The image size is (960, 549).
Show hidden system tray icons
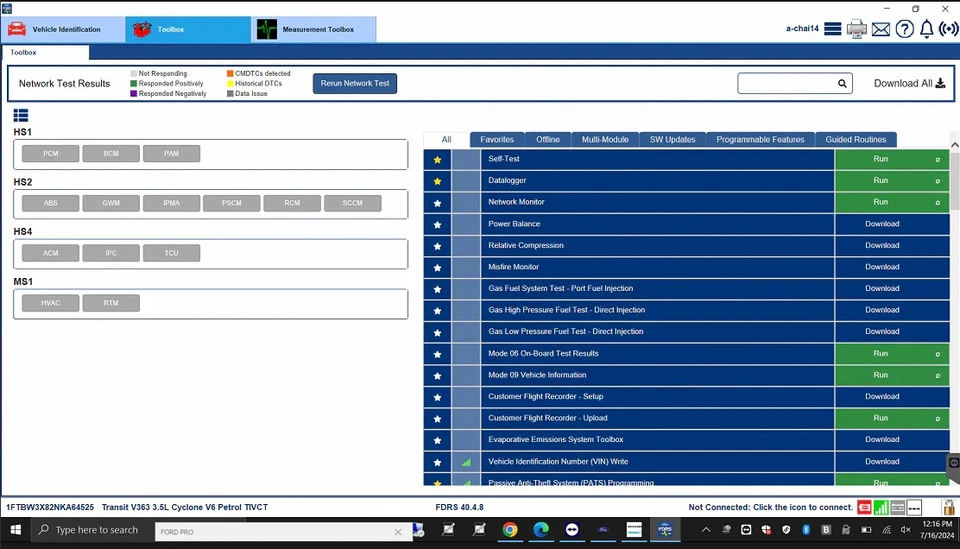coord(706,530)
